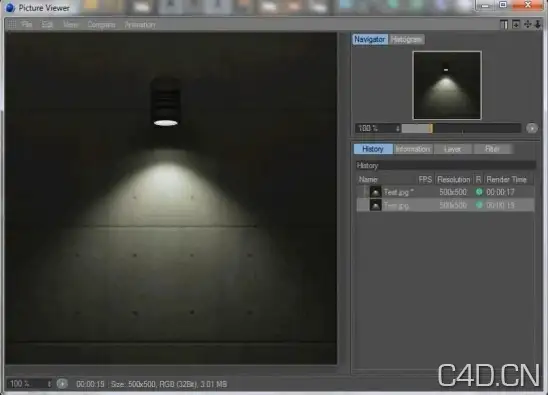Open the Compare menu
The width and height of the screenshot is (548, 395).
[101, 24]
